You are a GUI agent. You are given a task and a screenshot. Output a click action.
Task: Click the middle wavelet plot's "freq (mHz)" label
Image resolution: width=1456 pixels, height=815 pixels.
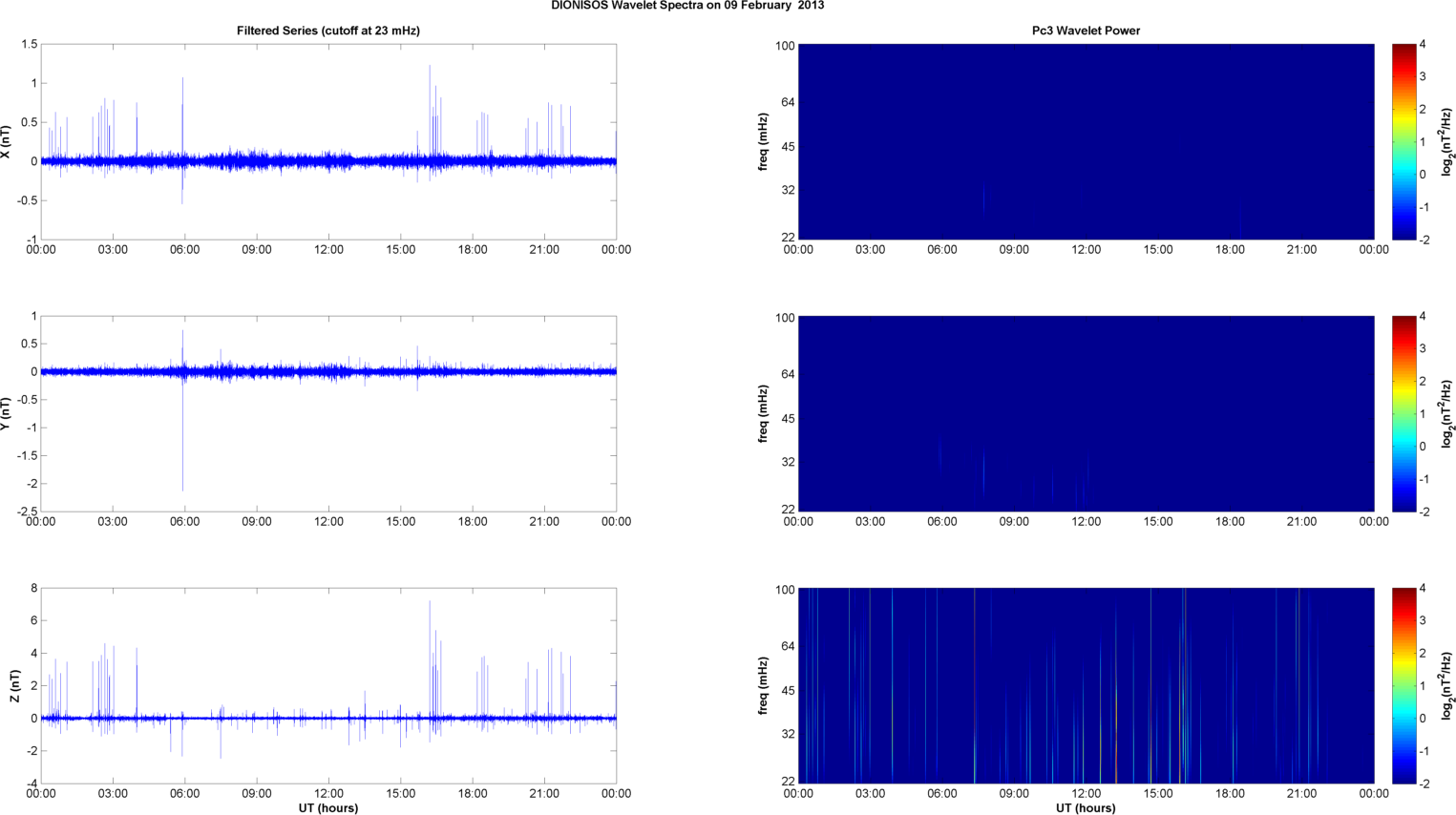pyautogui.click(x=763, y=414)
